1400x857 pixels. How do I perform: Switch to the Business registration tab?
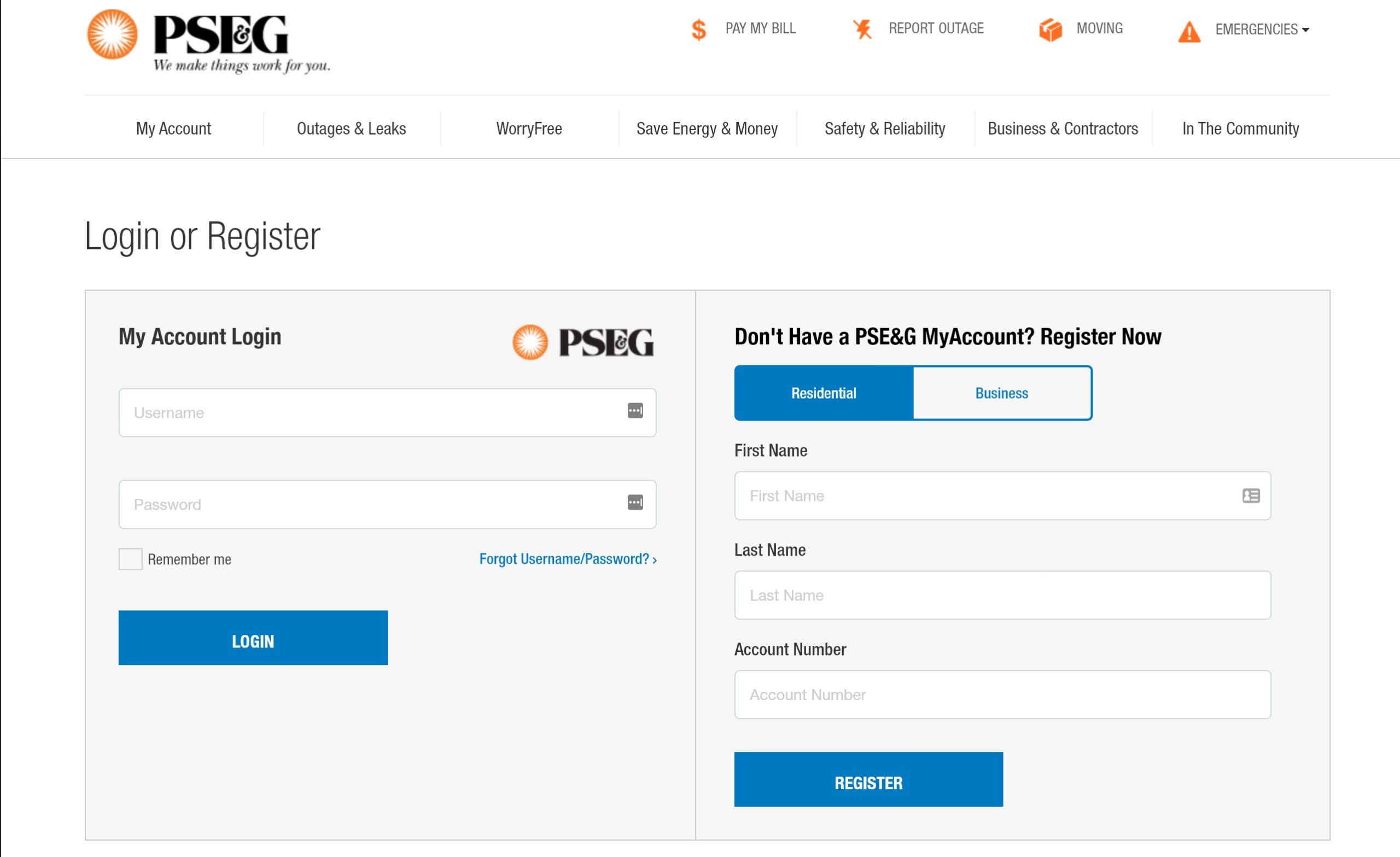[1002, 393]
